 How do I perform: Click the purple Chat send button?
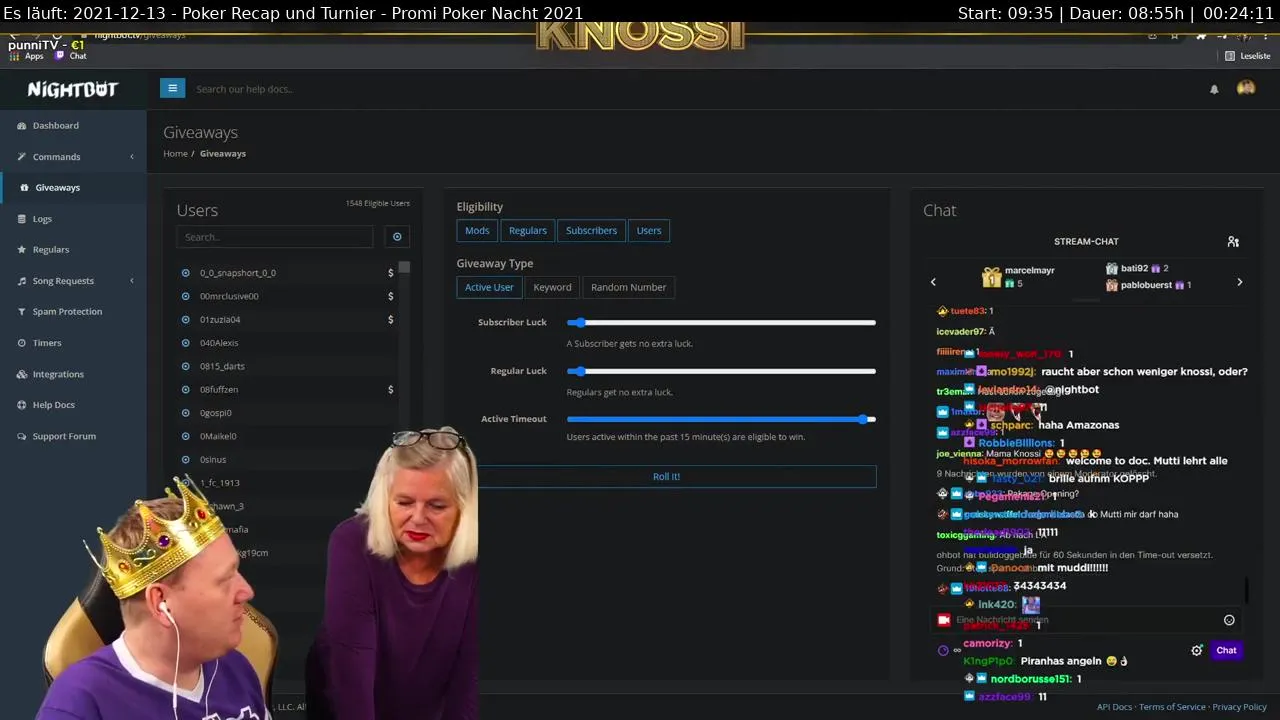1226,650
